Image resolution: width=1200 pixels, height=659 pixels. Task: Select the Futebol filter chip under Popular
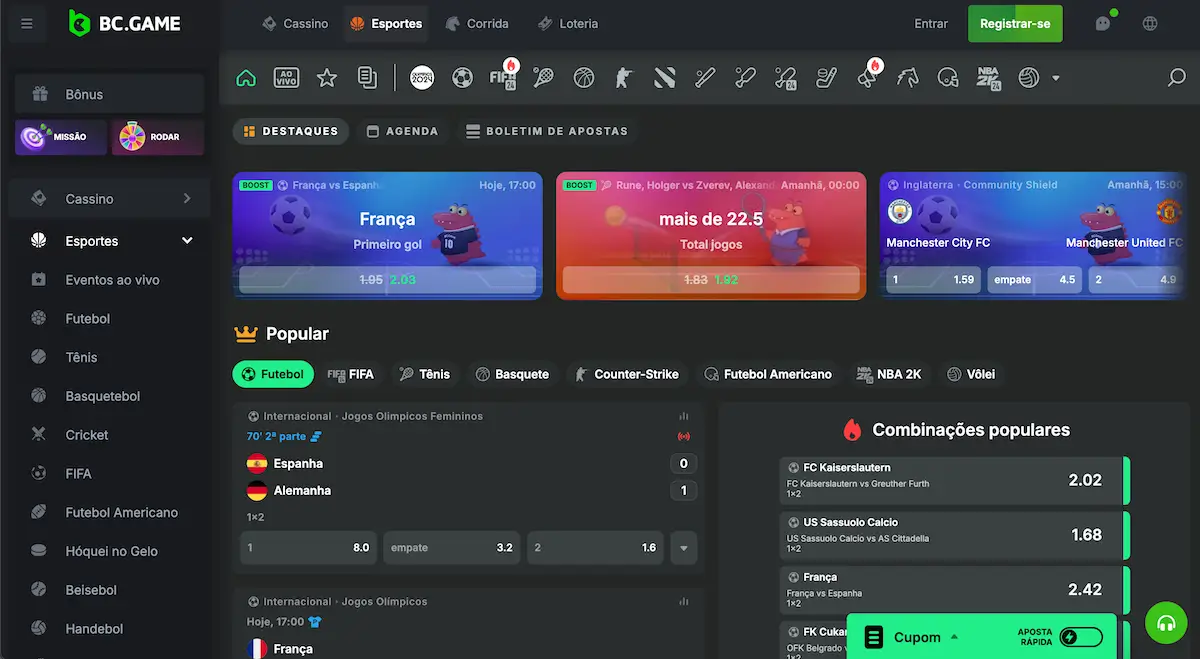click(x=273, y=374)
